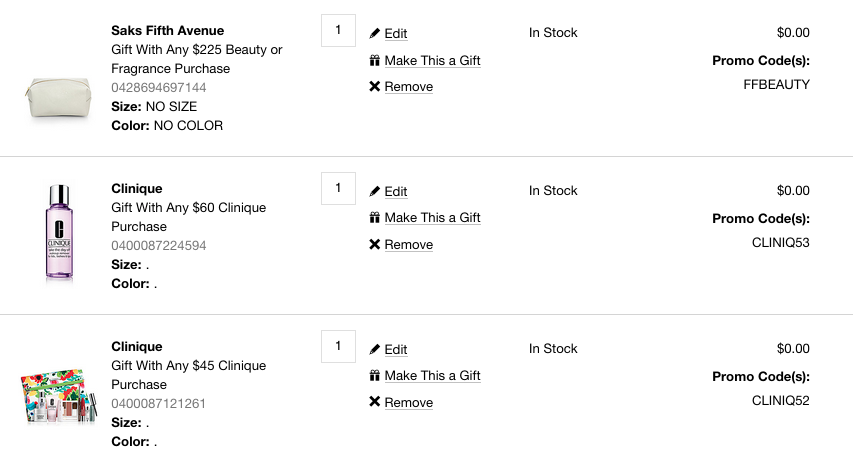This screenshot has height=471, width=853.
Task: Open the Remove link for the Saks cosmetic bag
Action: [x=409, y=86]
